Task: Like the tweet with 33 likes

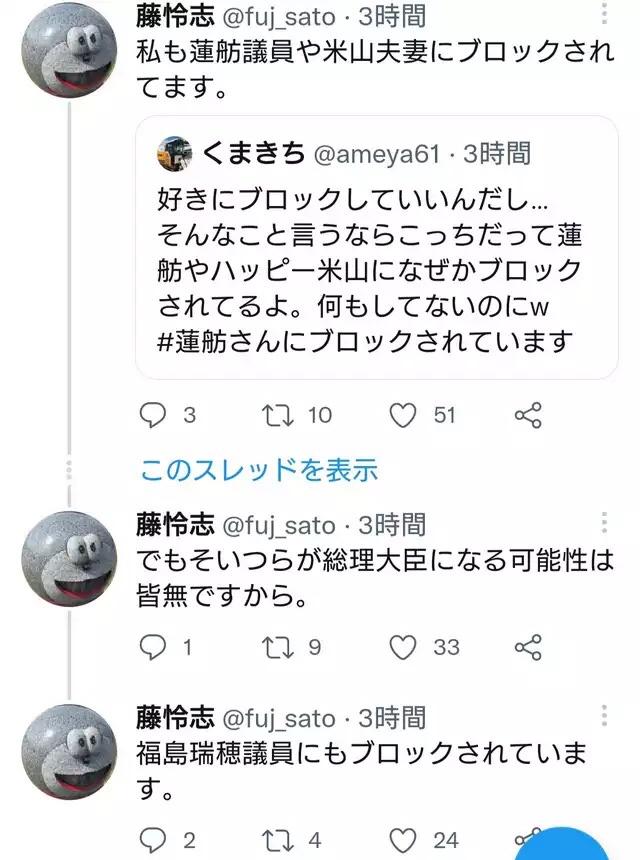Action: [403, 647]
